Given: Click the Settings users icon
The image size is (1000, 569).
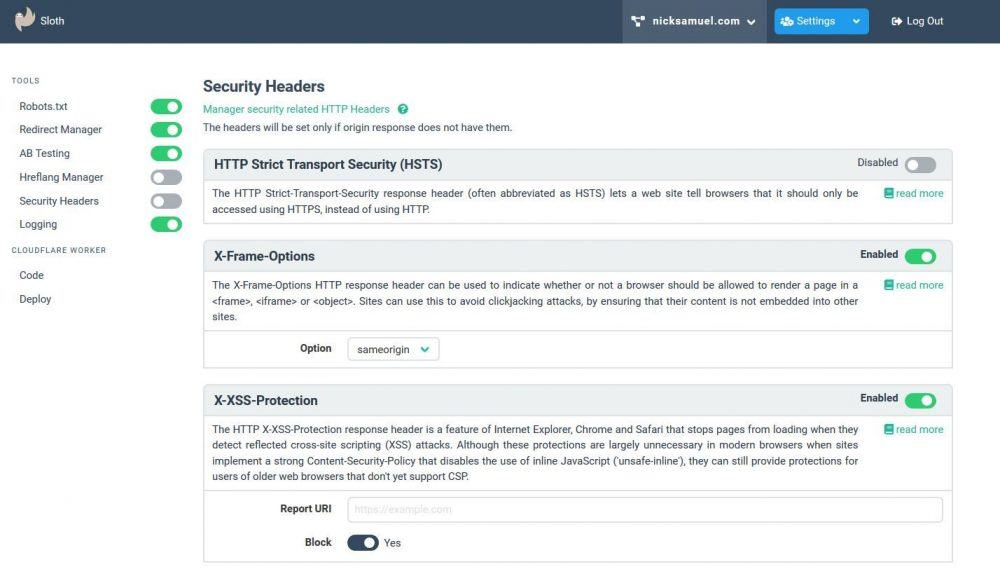Looking at the screenshot, I should (787, 21).
